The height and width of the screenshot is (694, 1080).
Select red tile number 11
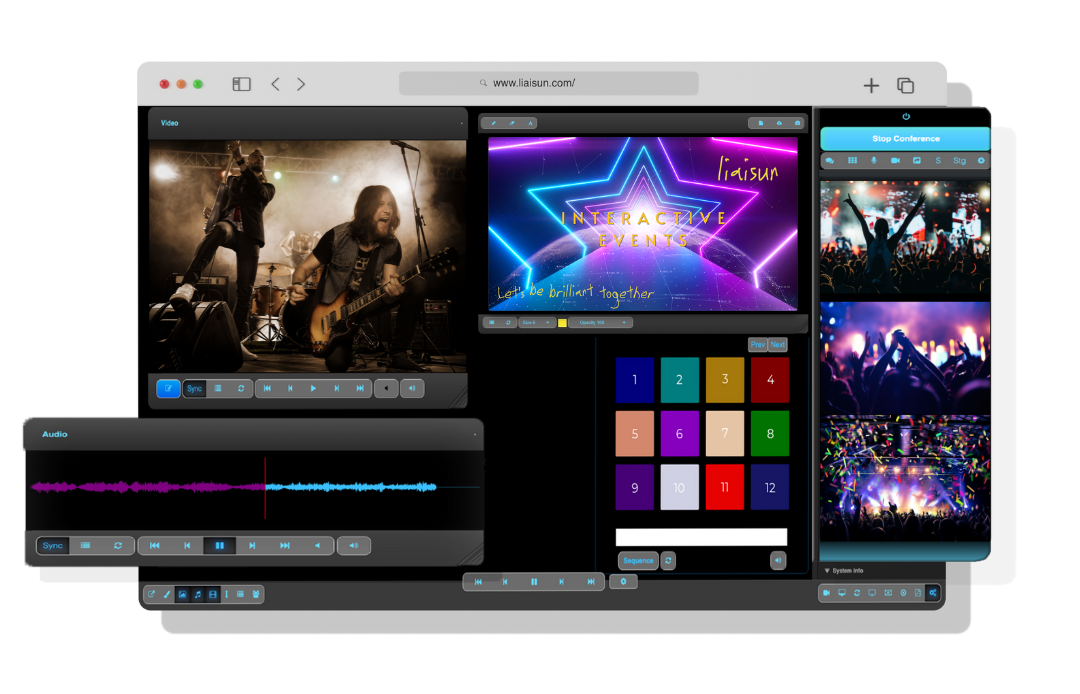725,487
